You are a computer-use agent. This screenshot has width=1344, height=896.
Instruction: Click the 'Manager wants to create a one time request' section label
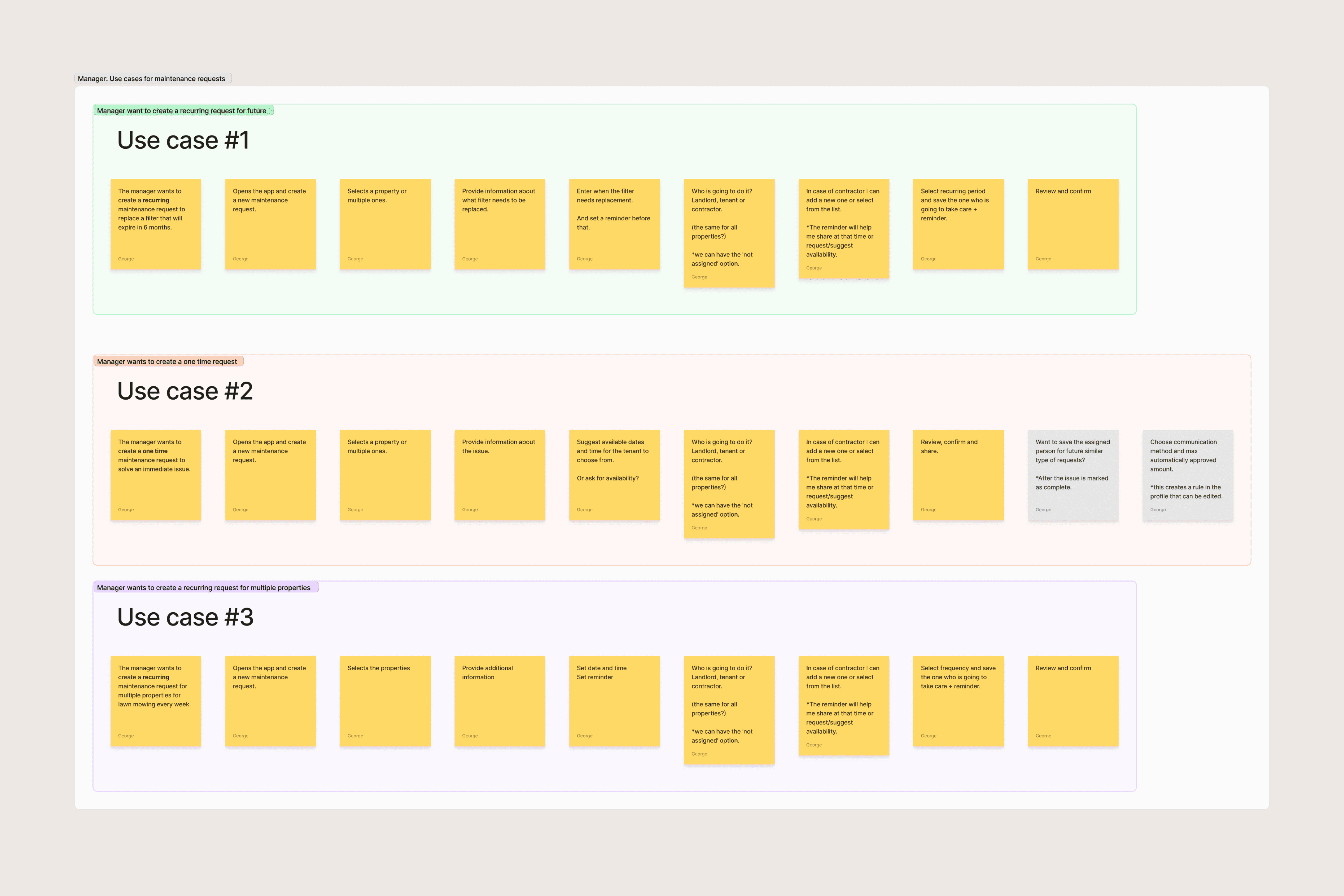(x=167, y=362)
